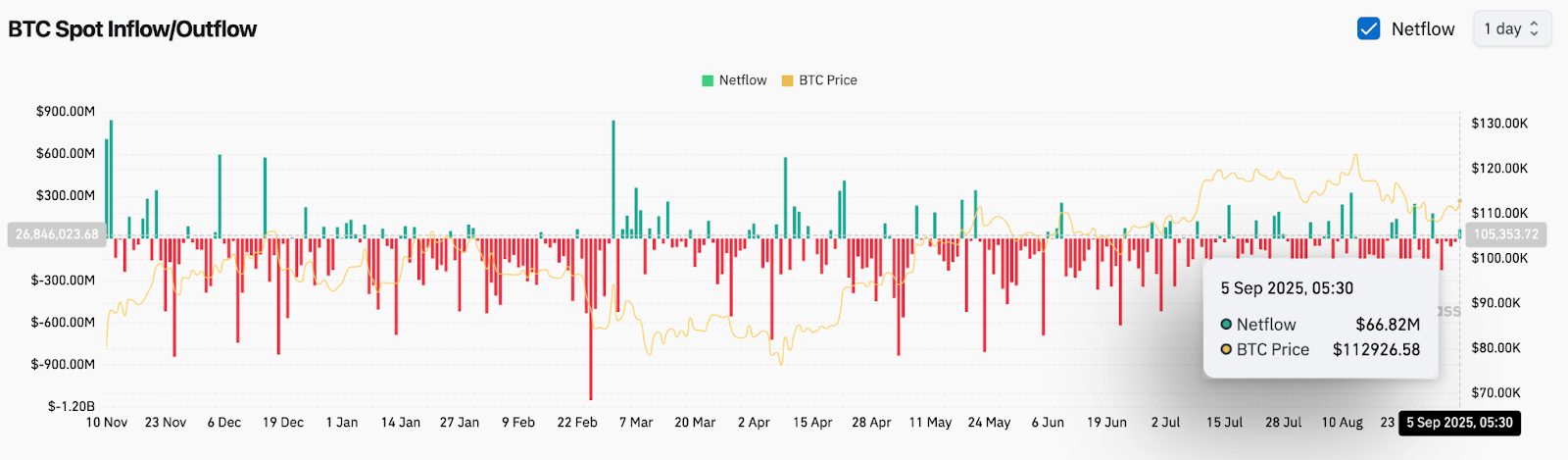Toggle Netflow series via legend label
Screen dimensions: 1568x460
click(743, 80)
